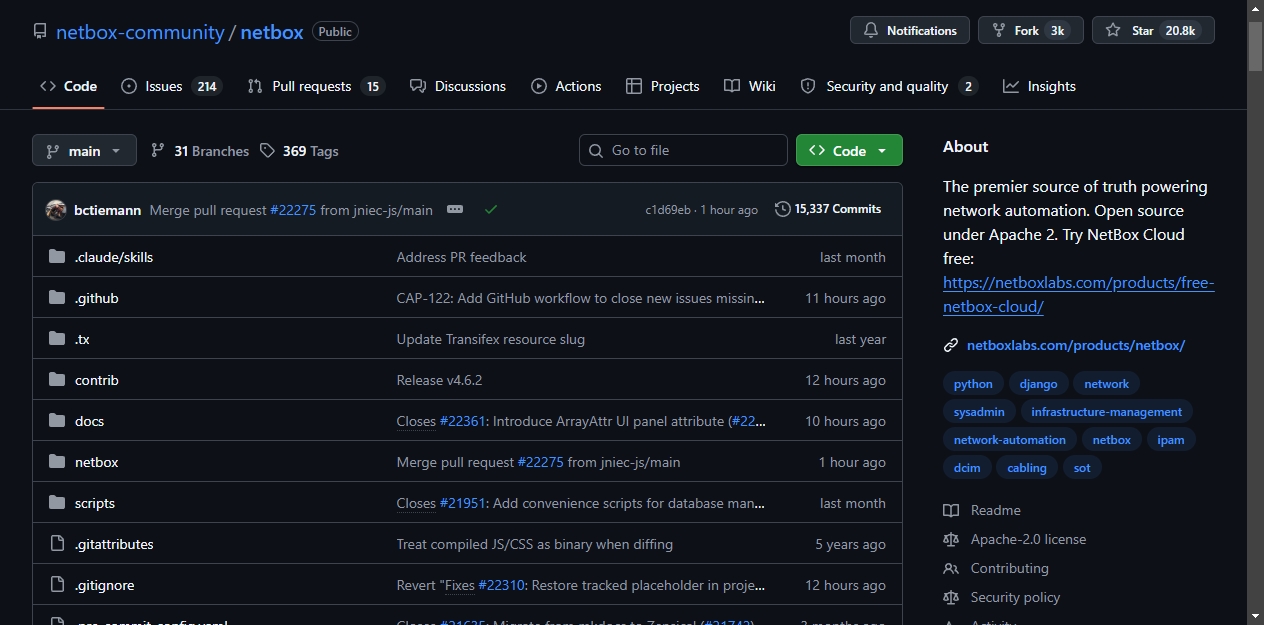Open the Contributing link
This screenshot has height=625, width=1264.
pos(996,568)
